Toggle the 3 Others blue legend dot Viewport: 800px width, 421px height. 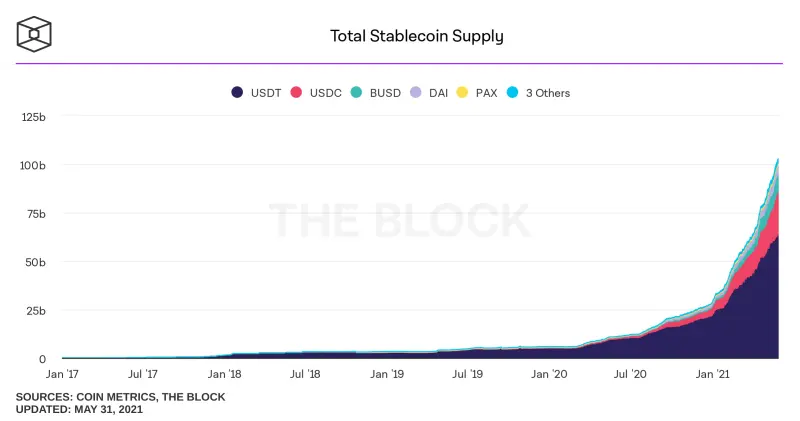(513, 92)
